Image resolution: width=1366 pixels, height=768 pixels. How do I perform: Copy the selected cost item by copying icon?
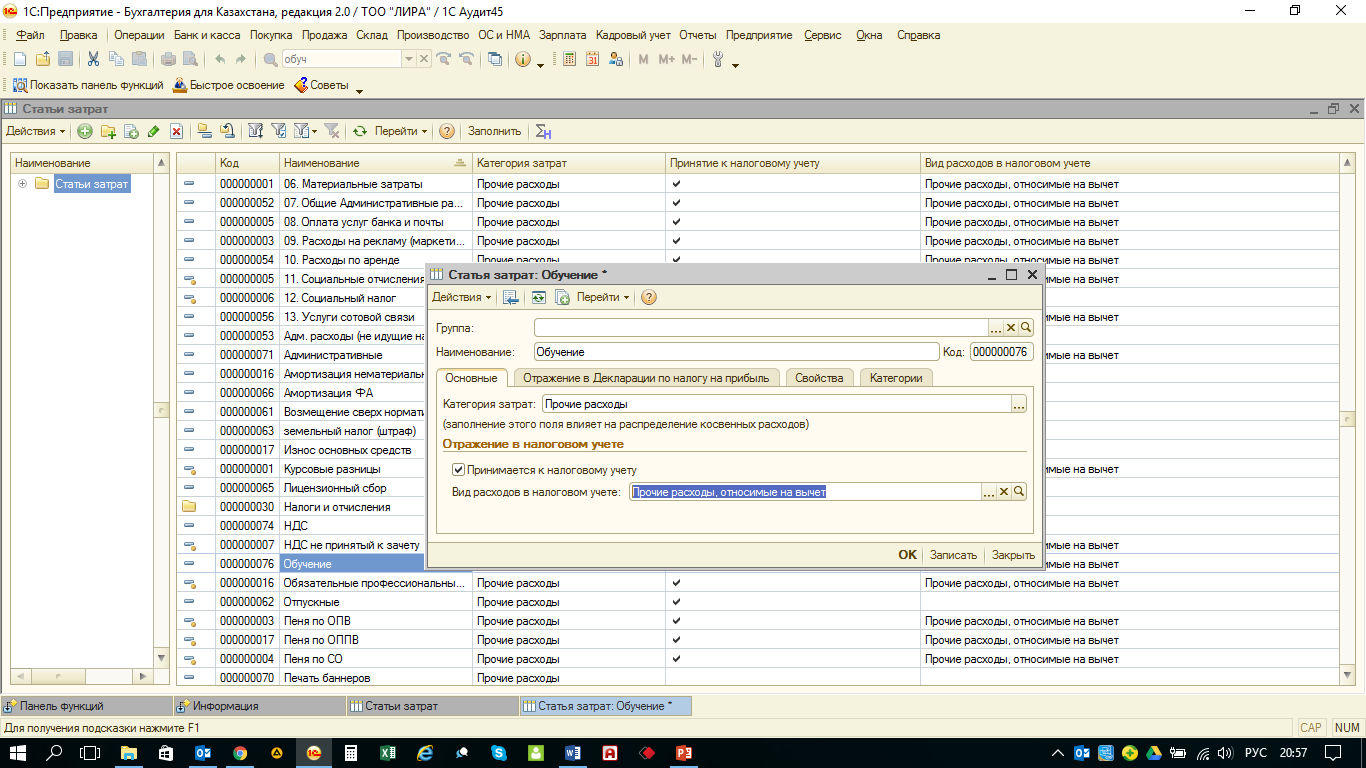(x=130, y=131)
